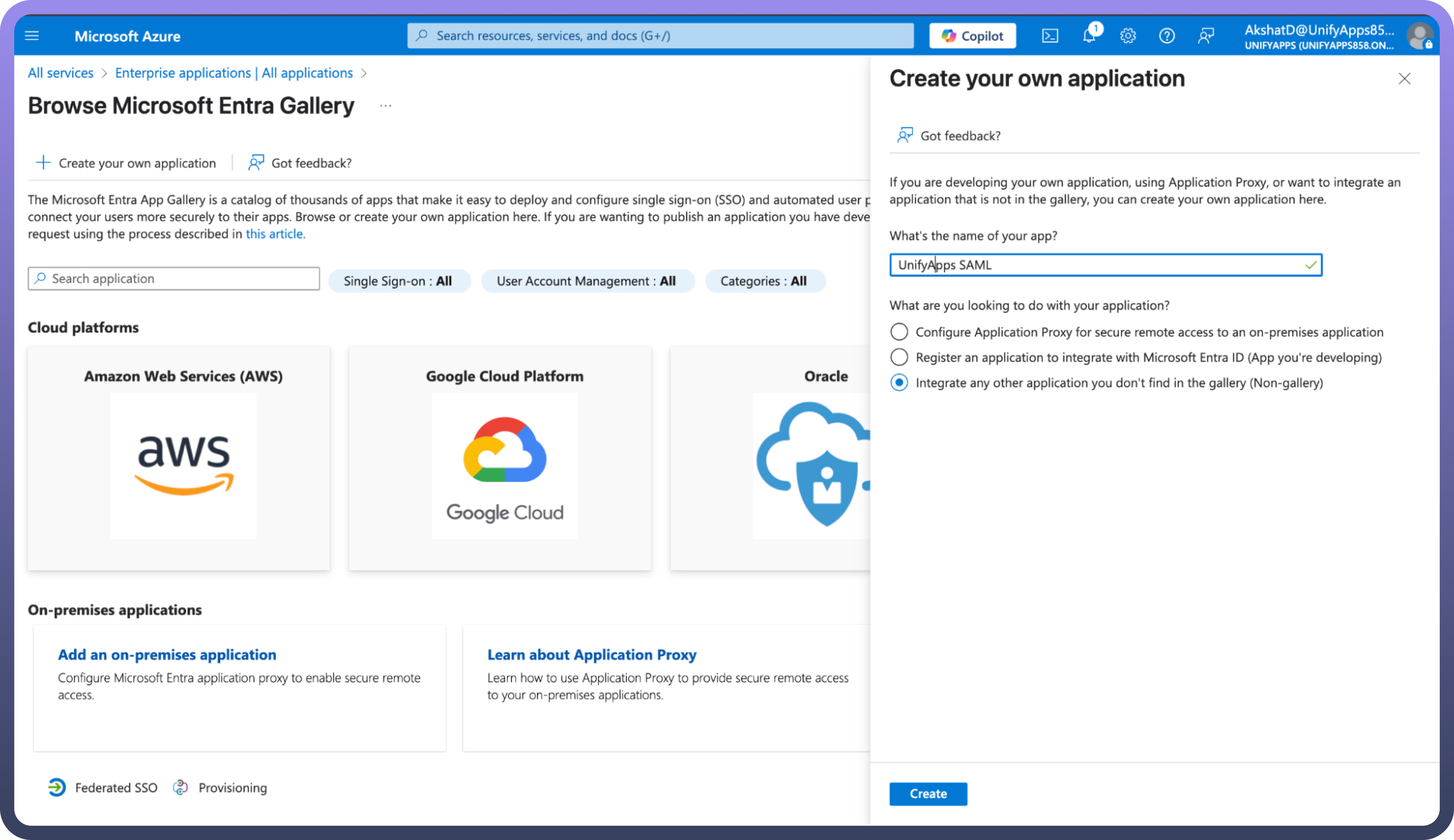Select the Non-gallery integration radio option
This screenshot has height=840, width=1454.
[898, 383]
